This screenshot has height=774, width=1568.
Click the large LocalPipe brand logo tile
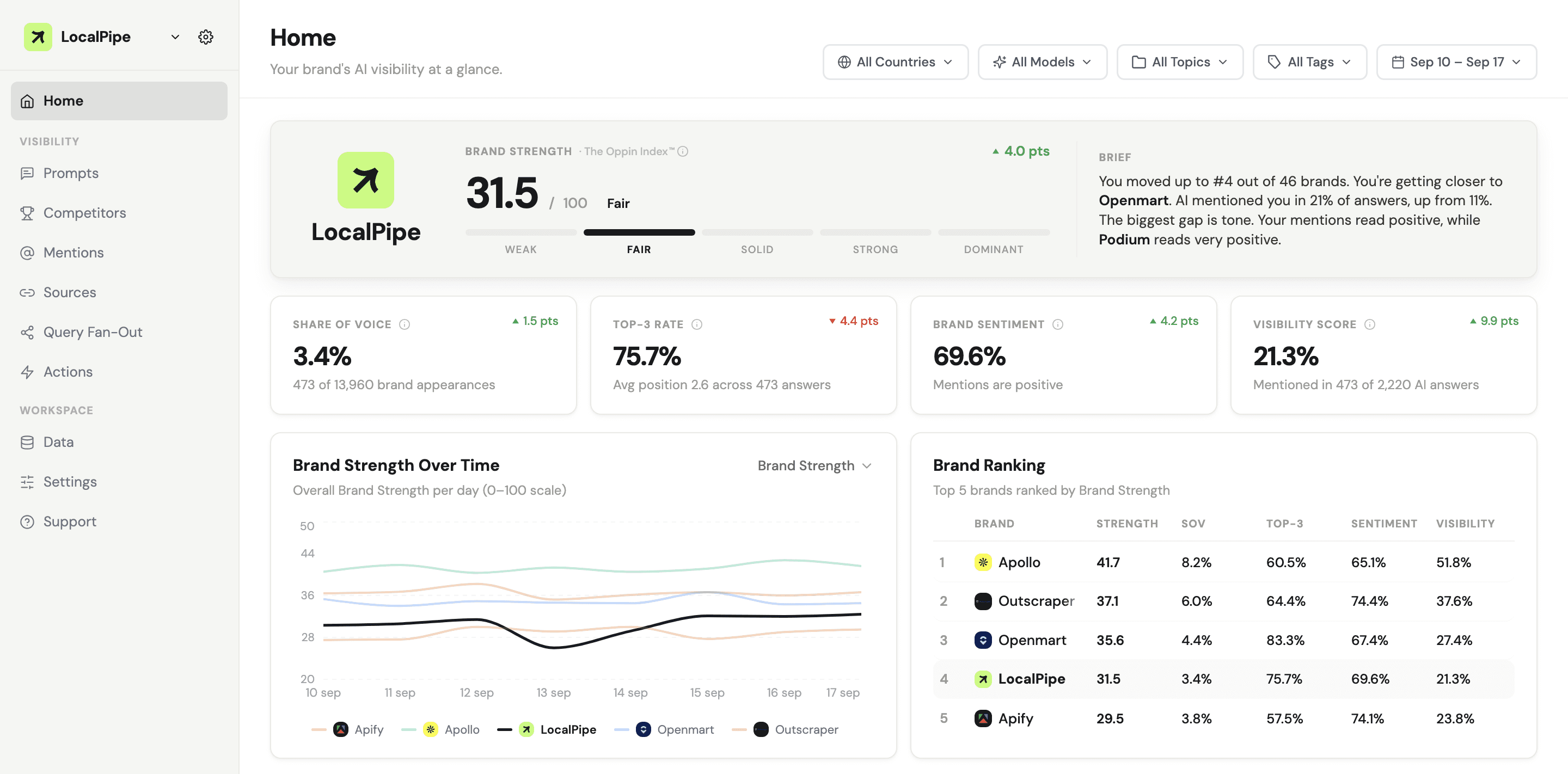point(366,180)
